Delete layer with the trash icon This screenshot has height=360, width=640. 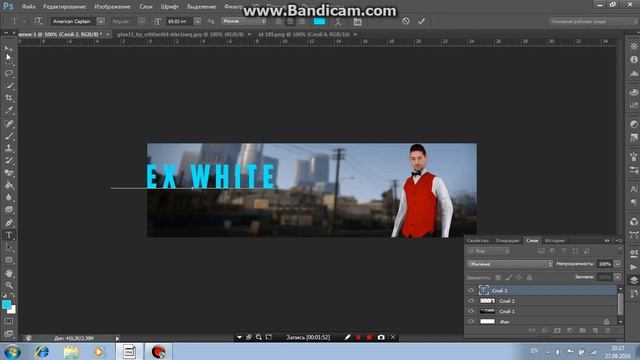[607, 331]
